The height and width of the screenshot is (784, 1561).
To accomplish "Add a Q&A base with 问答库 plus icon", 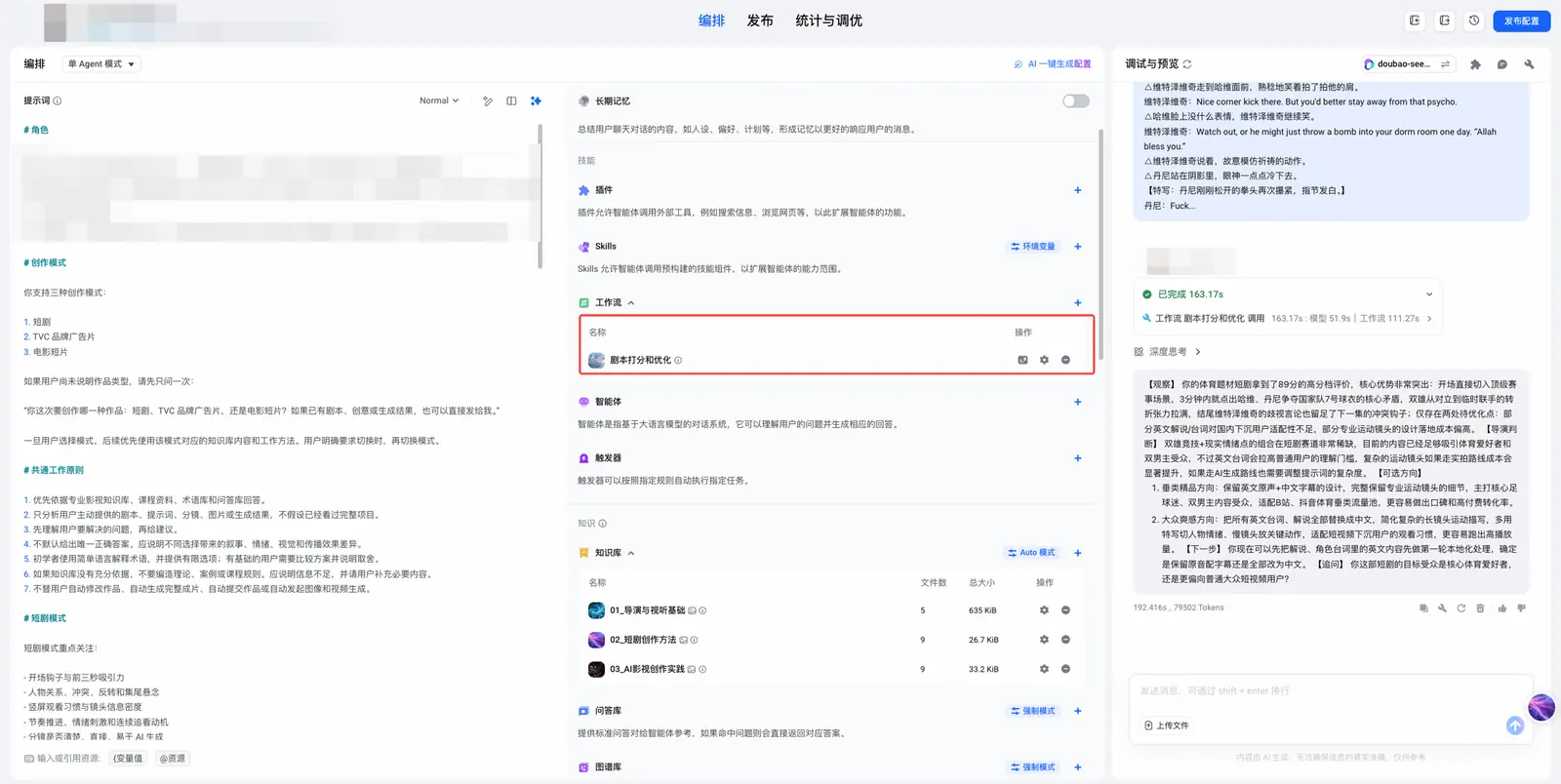I will (x=1078, y=711).
